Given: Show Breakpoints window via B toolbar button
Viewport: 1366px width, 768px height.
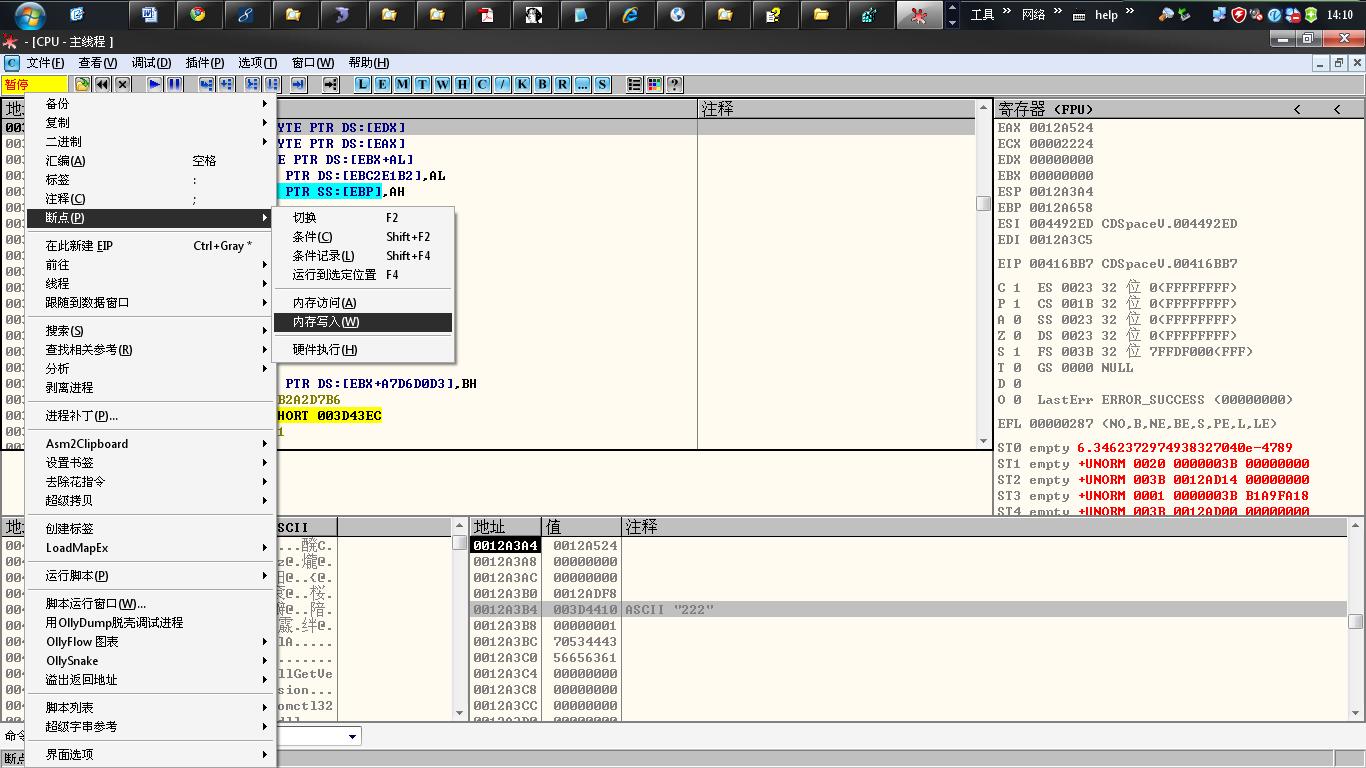Looking at the screenshot, I should click(x=542, y=85).
